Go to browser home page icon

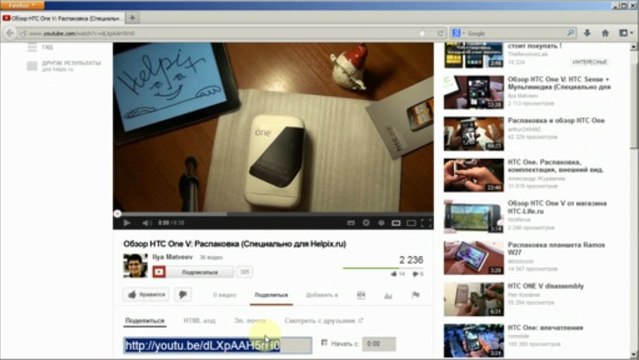coord(605,33)
